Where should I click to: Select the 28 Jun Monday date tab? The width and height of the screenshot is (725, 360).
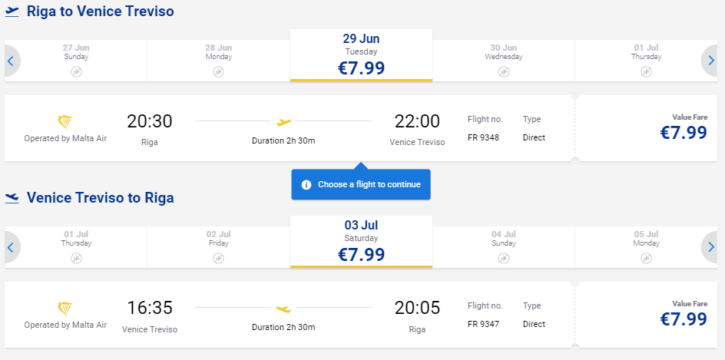(x=219, y=61)
